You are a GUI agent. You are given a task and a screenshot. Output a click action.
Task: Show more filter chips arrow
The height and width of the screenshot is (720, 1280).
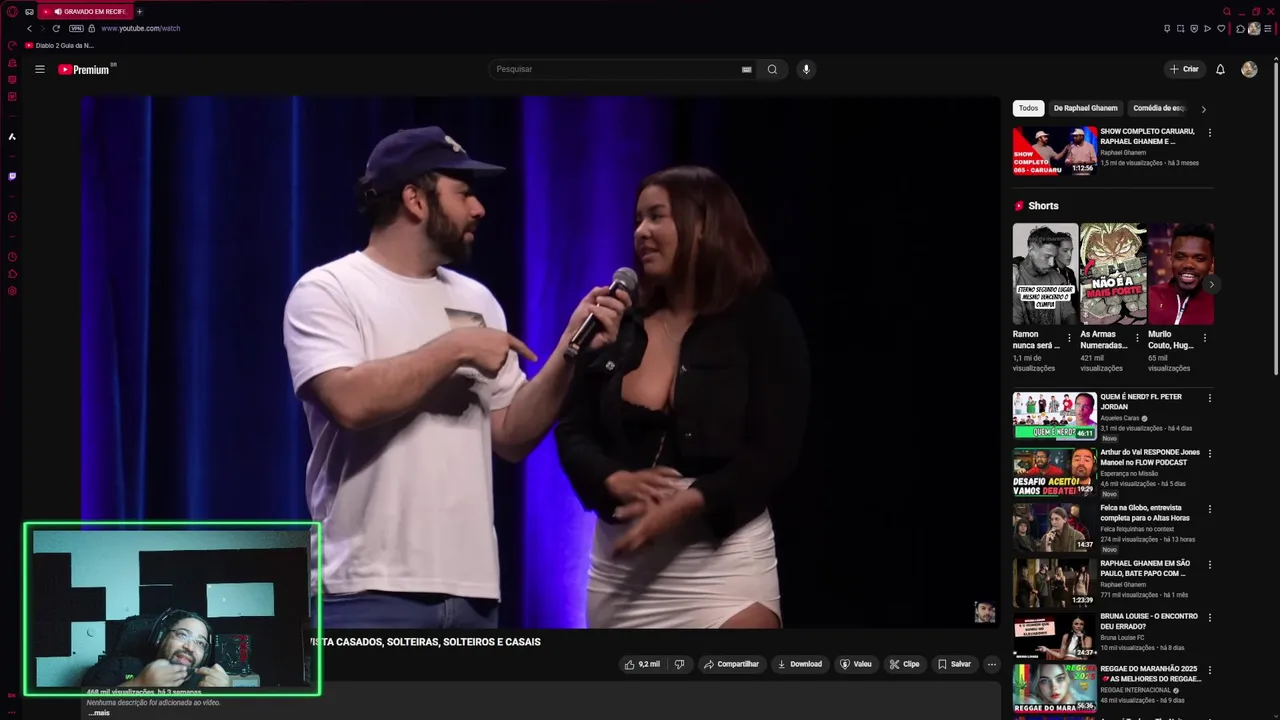(1203, 109)
